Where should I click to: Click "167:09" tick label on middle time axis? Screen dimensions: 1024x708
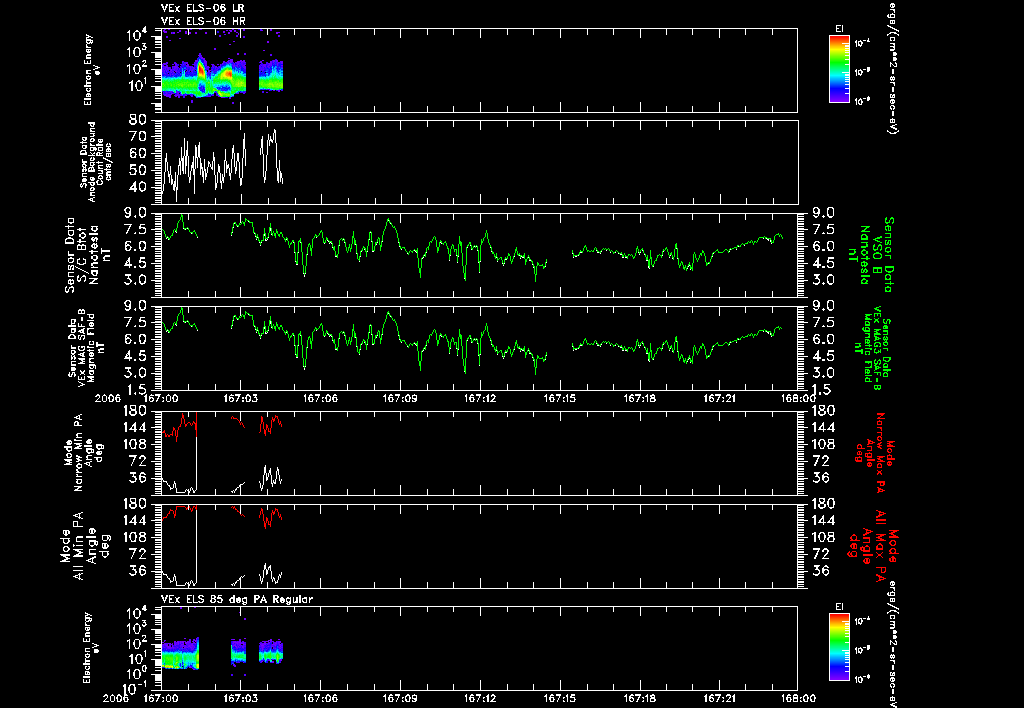tap(400, 398)
